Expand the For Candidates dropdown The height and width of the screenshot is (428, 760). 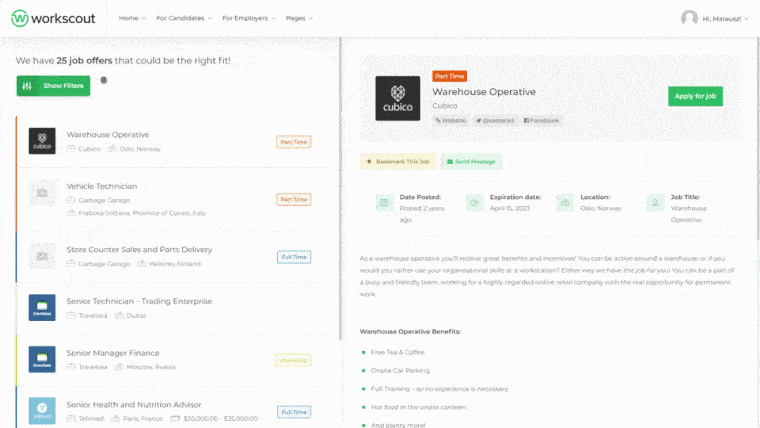189,18
